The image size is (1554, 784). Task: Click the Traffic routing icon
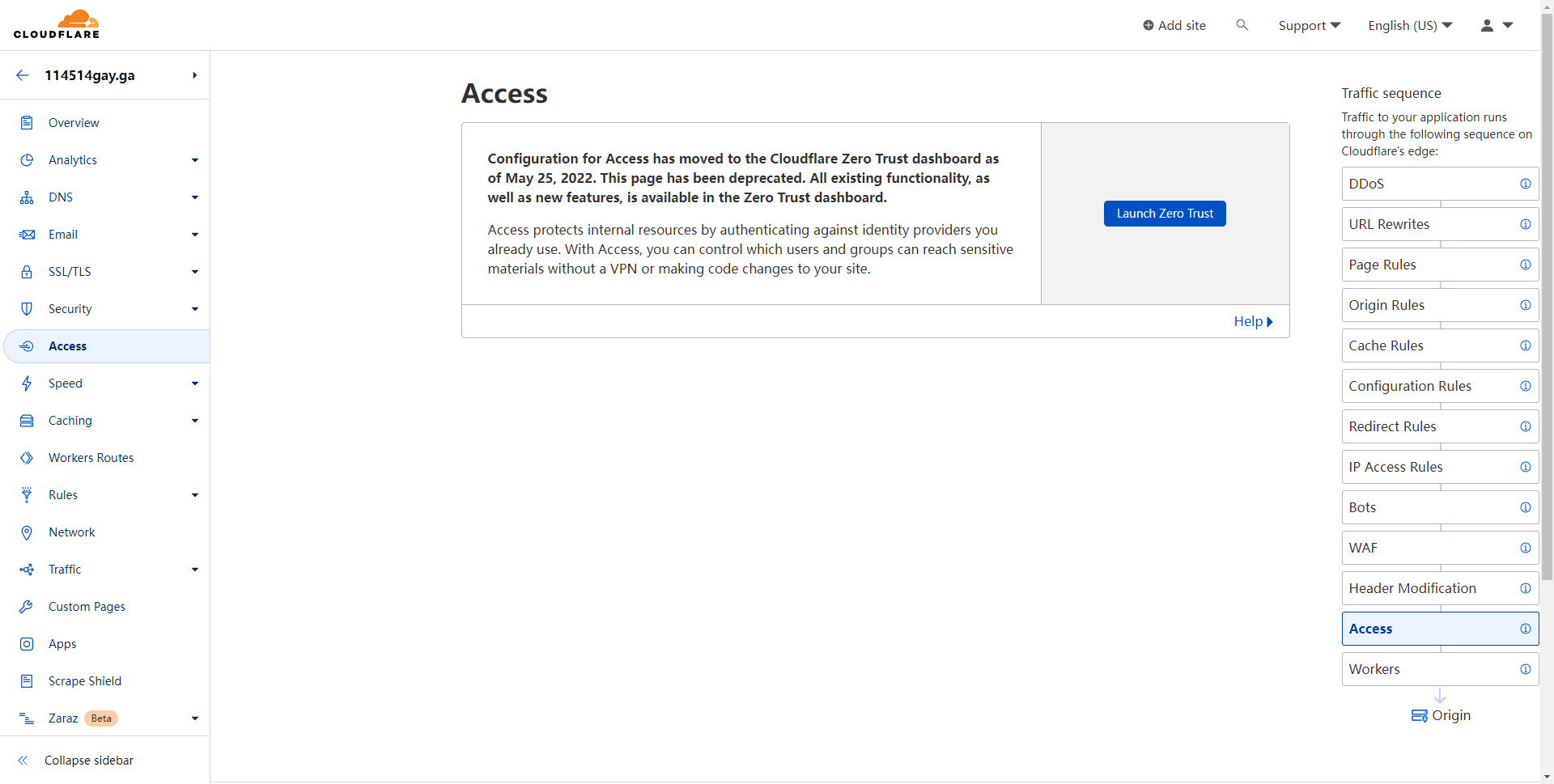click(x=27, y=570)
